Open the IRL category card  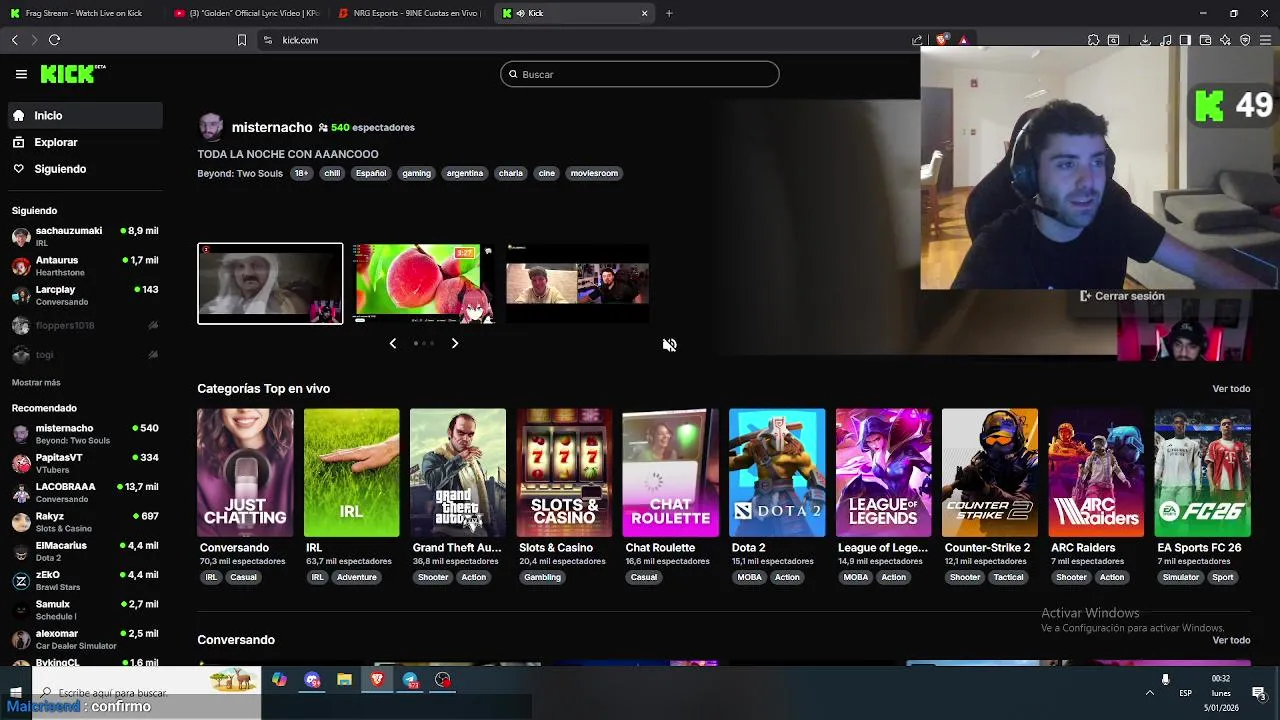click(351, 473)
